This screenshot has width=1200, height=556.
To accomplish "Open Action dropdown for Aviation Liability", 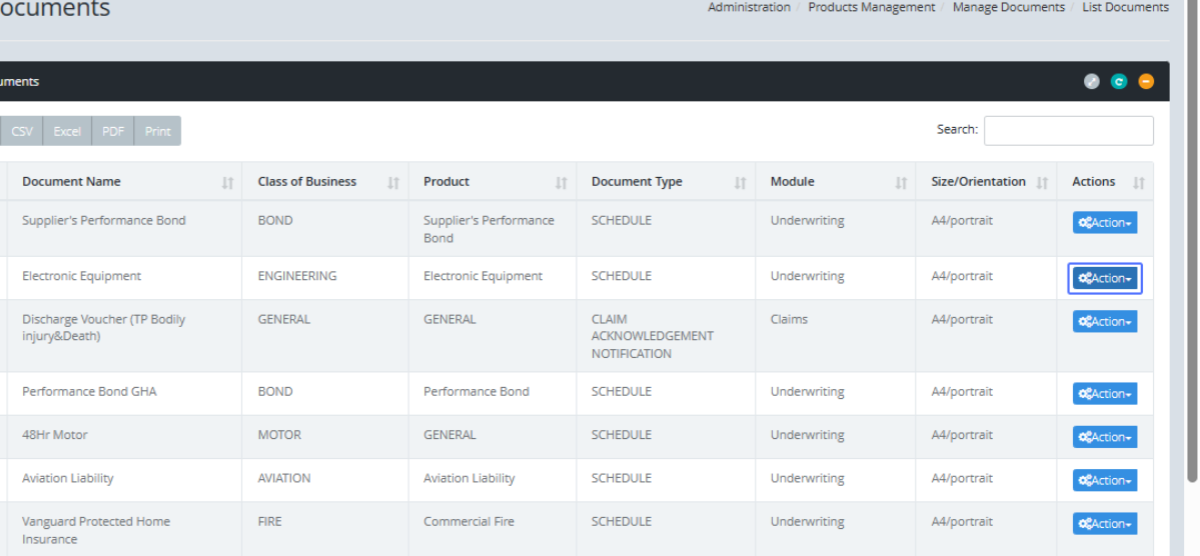I will [1104, 481].
